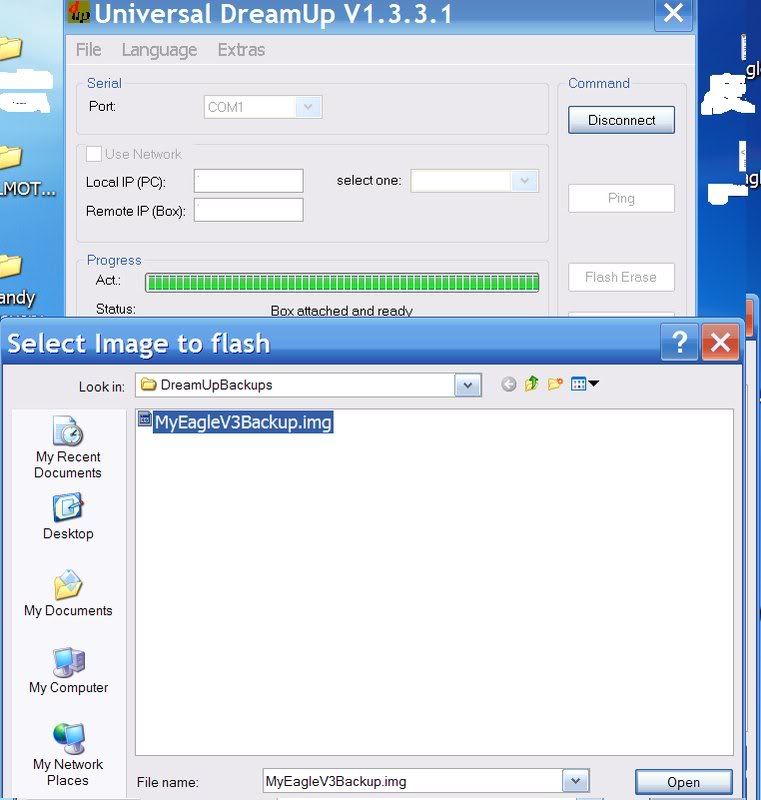Open My Documents location
761x800 pixels.
(x=68, y=593)
